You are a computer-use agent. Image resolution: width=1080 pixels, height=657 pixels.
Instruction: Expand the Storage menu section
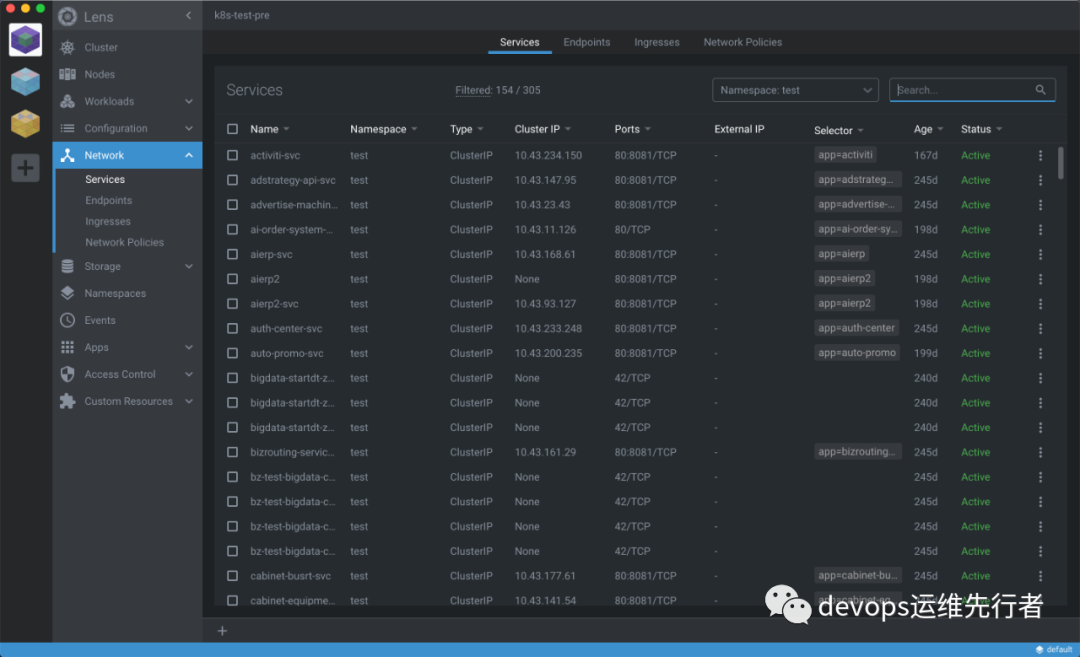click(188, 266)
